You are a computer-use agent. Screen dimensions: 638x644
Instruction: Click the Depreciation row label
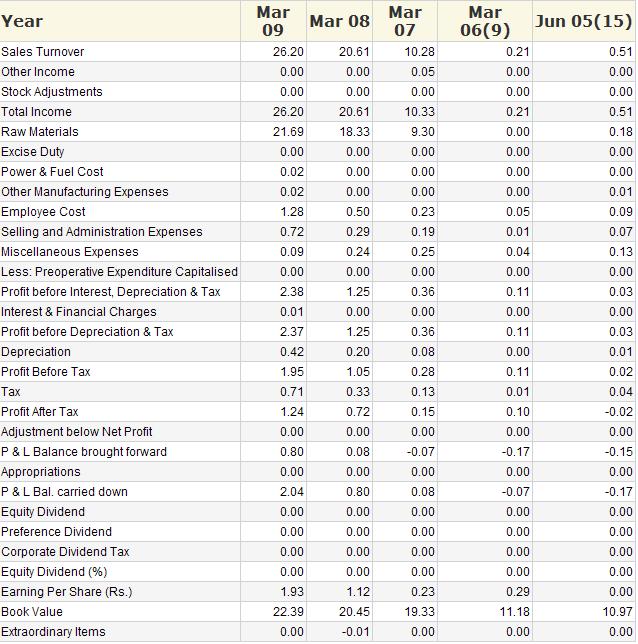click(36, 352)
